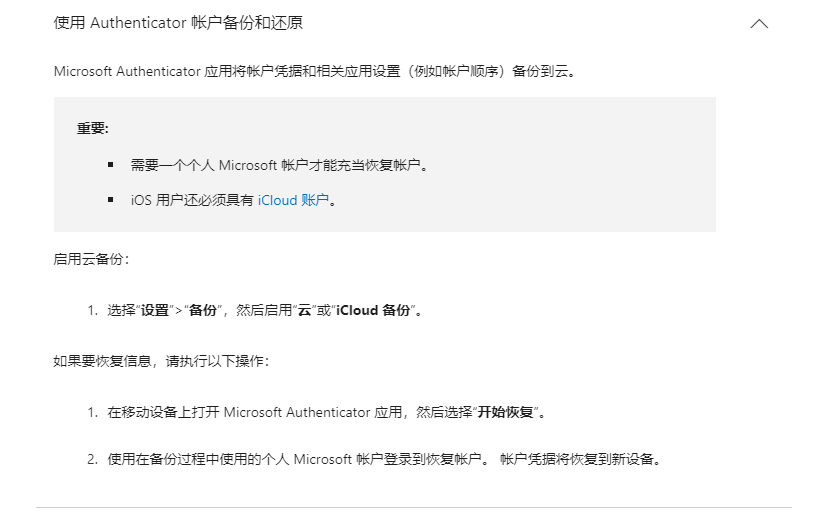The height and width of the screenshot is (512, 816).
Task: Click the text iOS 用户还必须具有
Action: pos(192,200)
